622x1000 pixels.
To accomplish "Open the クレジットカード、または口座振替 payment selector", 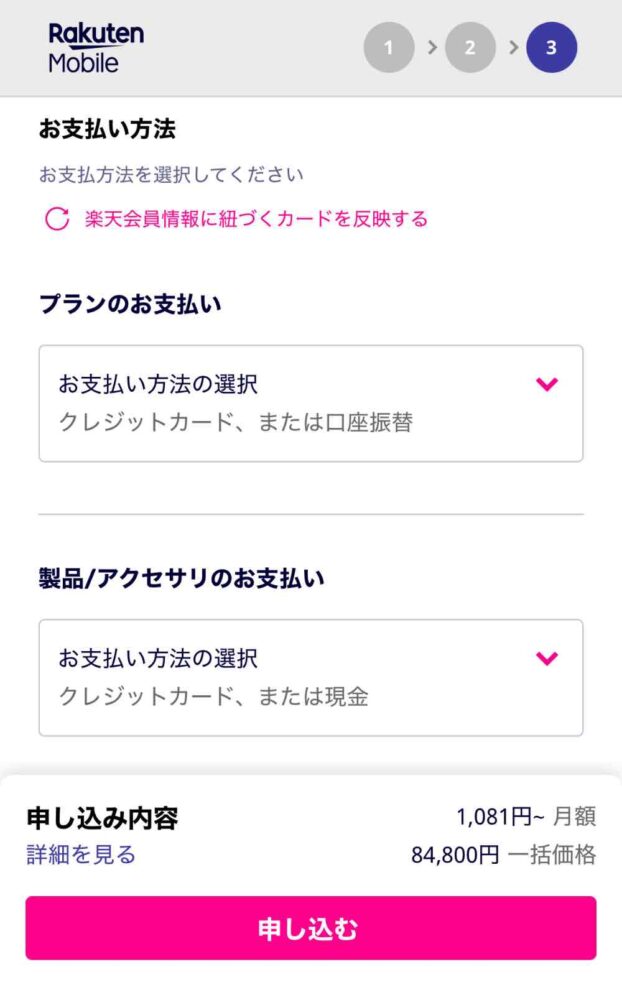I will coord(311,404).
